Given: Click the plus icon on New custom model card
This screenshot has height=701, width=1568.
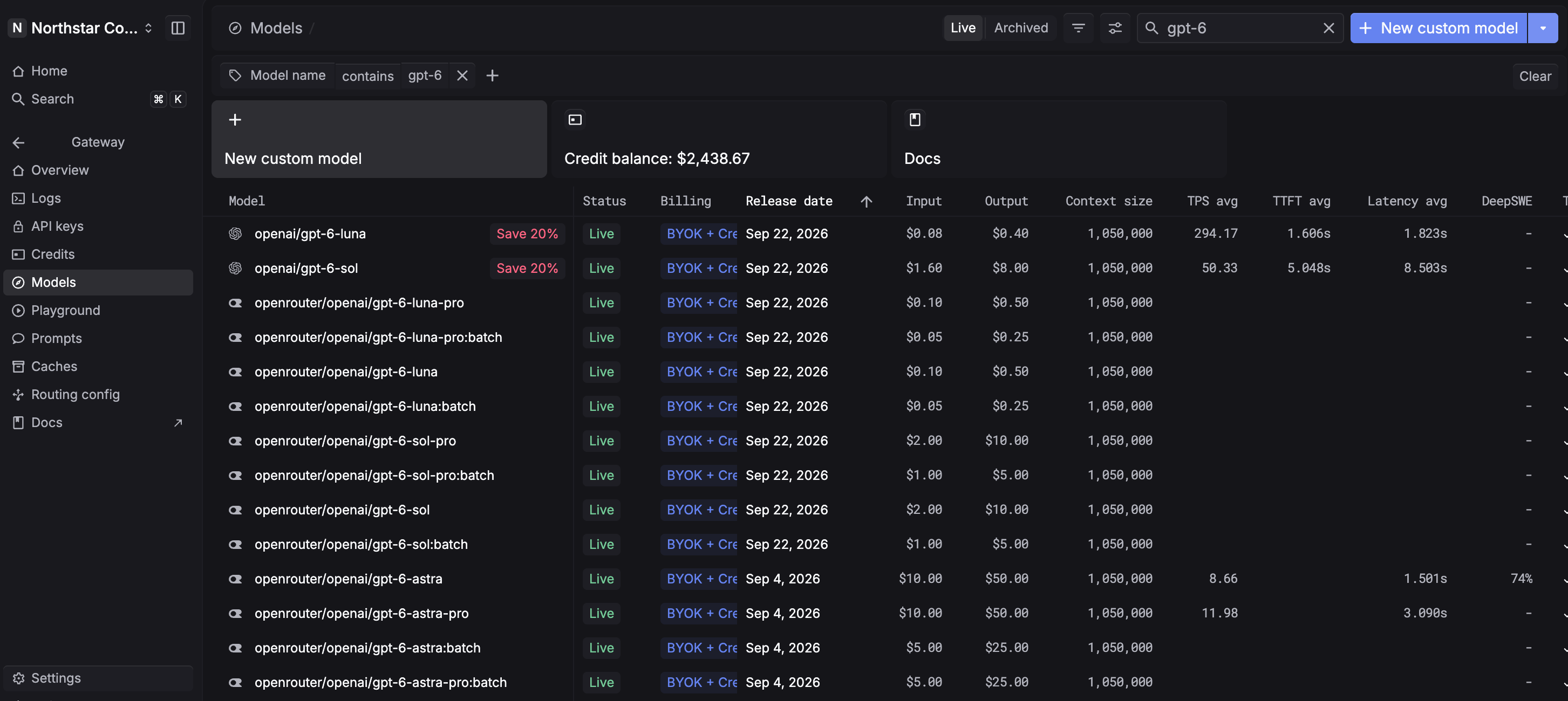Looking at the screenshot, I should [235, 120].
